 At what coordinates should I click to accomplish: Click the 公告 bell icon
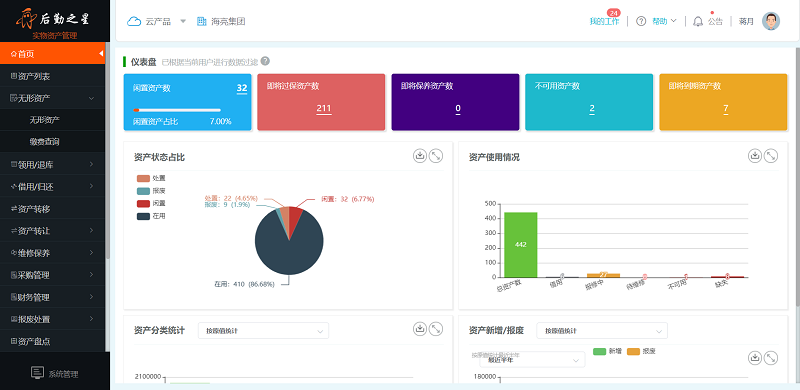pos(697,21)
